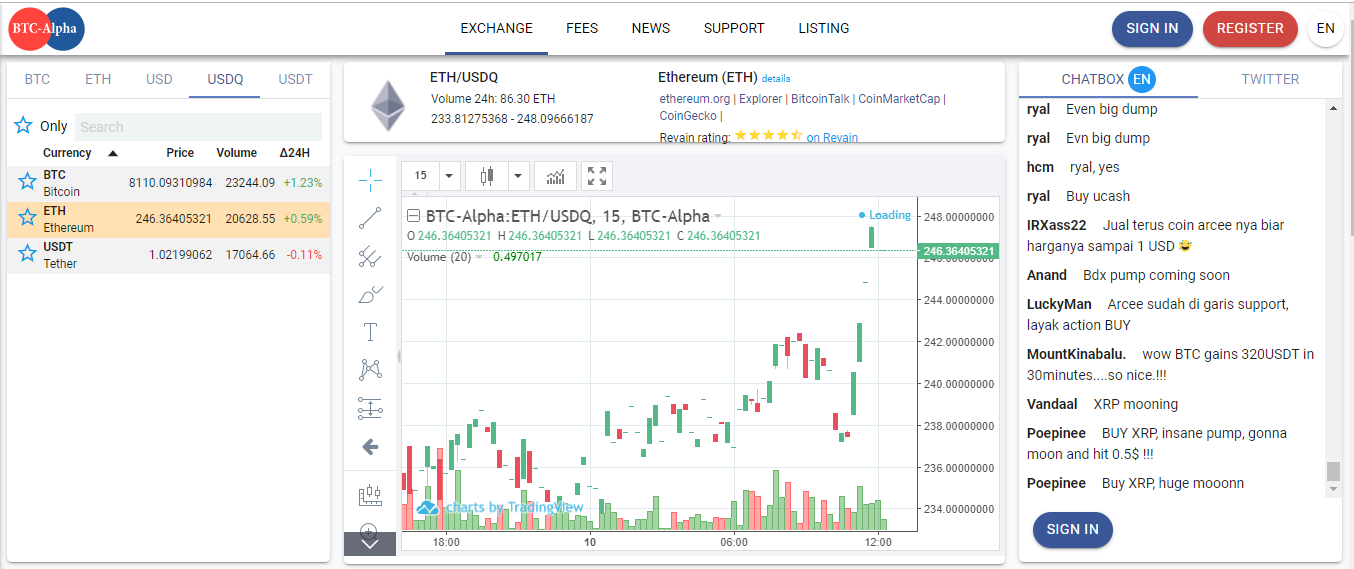
Task: Focus the currency Search field
Action: click(x=199, y=126)
